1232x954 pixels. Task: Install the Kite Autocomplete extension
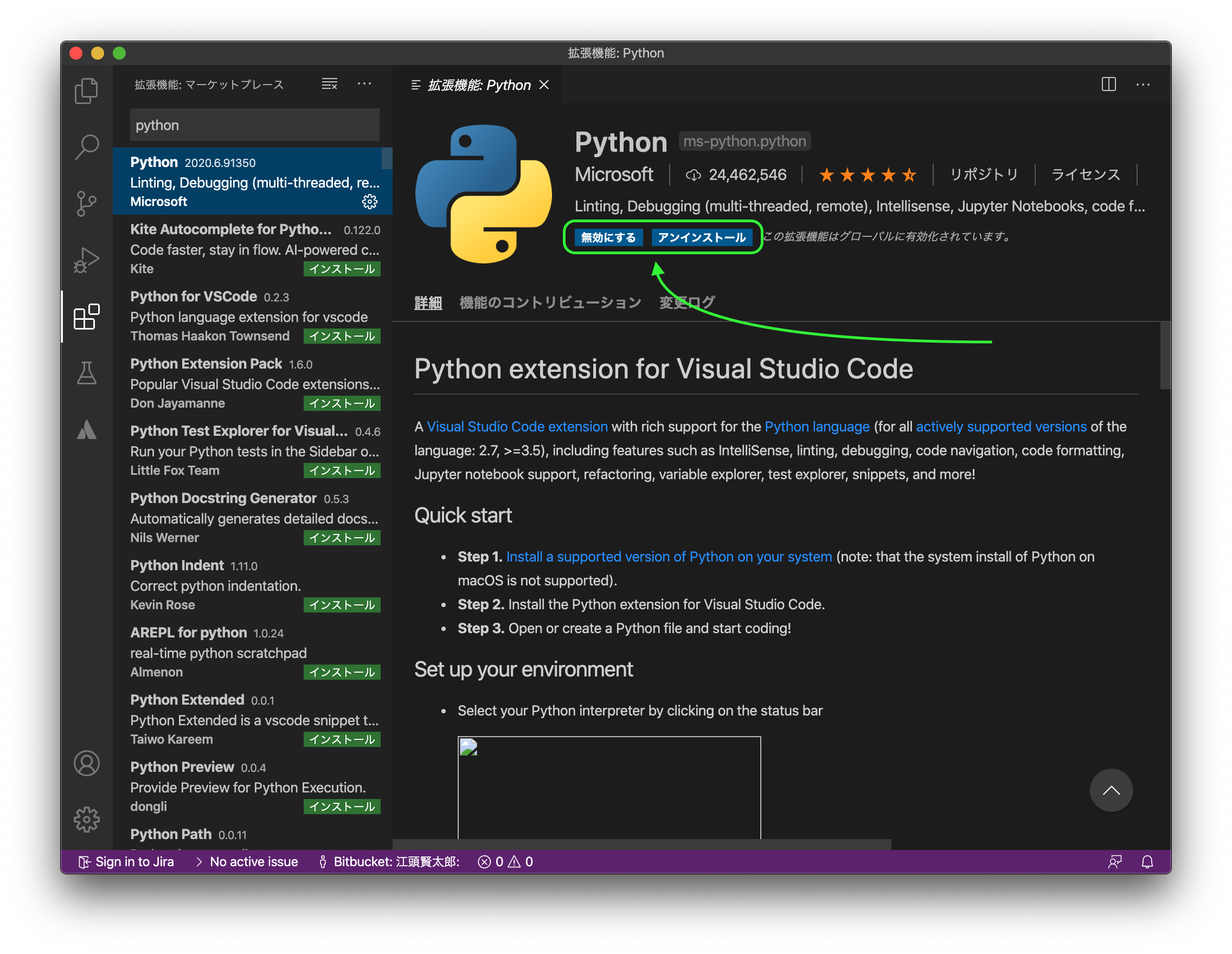tap(342, 269)
